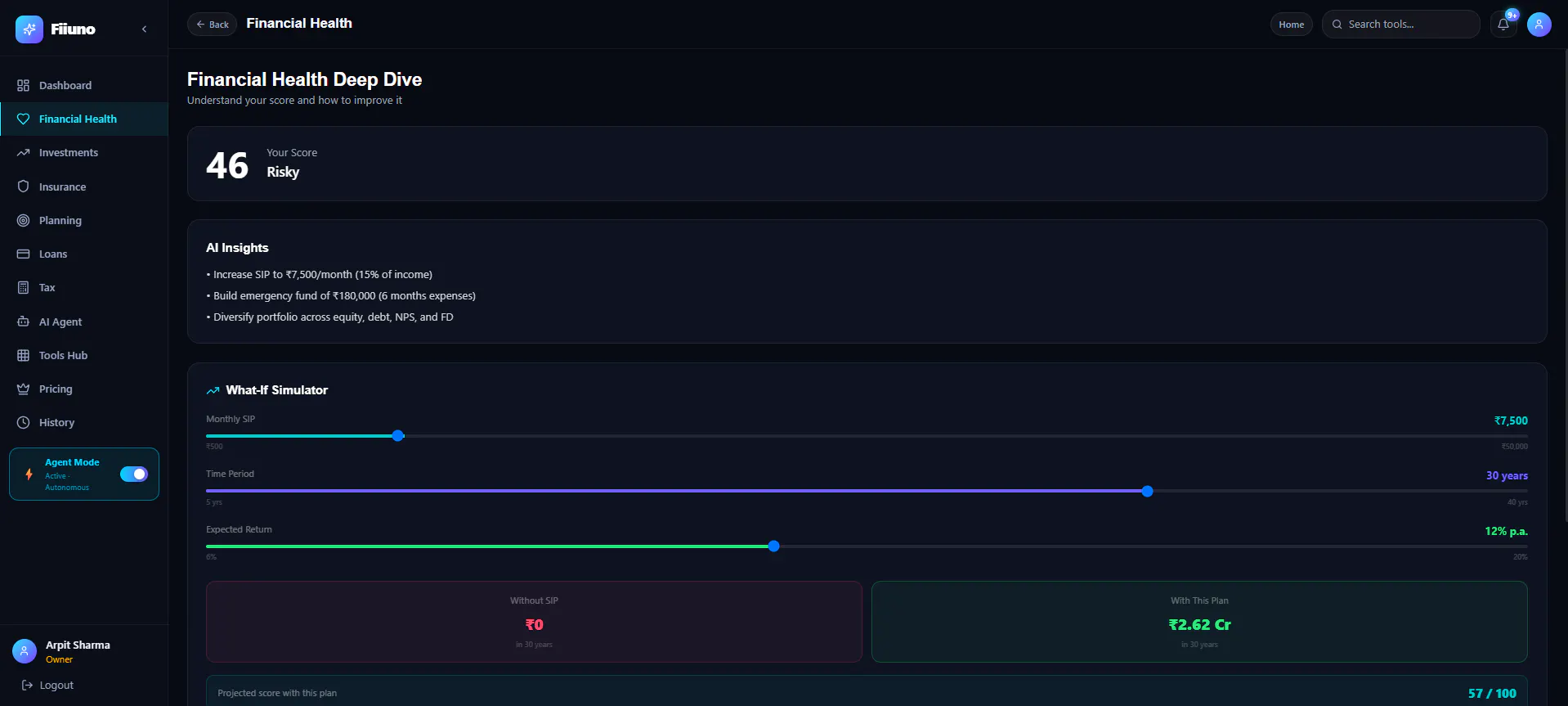Click the Time Period slider handle
The width and height of the screenshot is (1568, 706).
coord(1147,492)
